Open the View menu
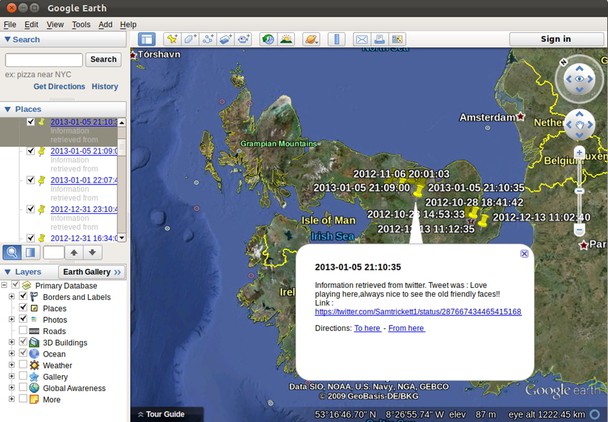Image resolution: width=608 pixels, height=422 pixels. 55,24
